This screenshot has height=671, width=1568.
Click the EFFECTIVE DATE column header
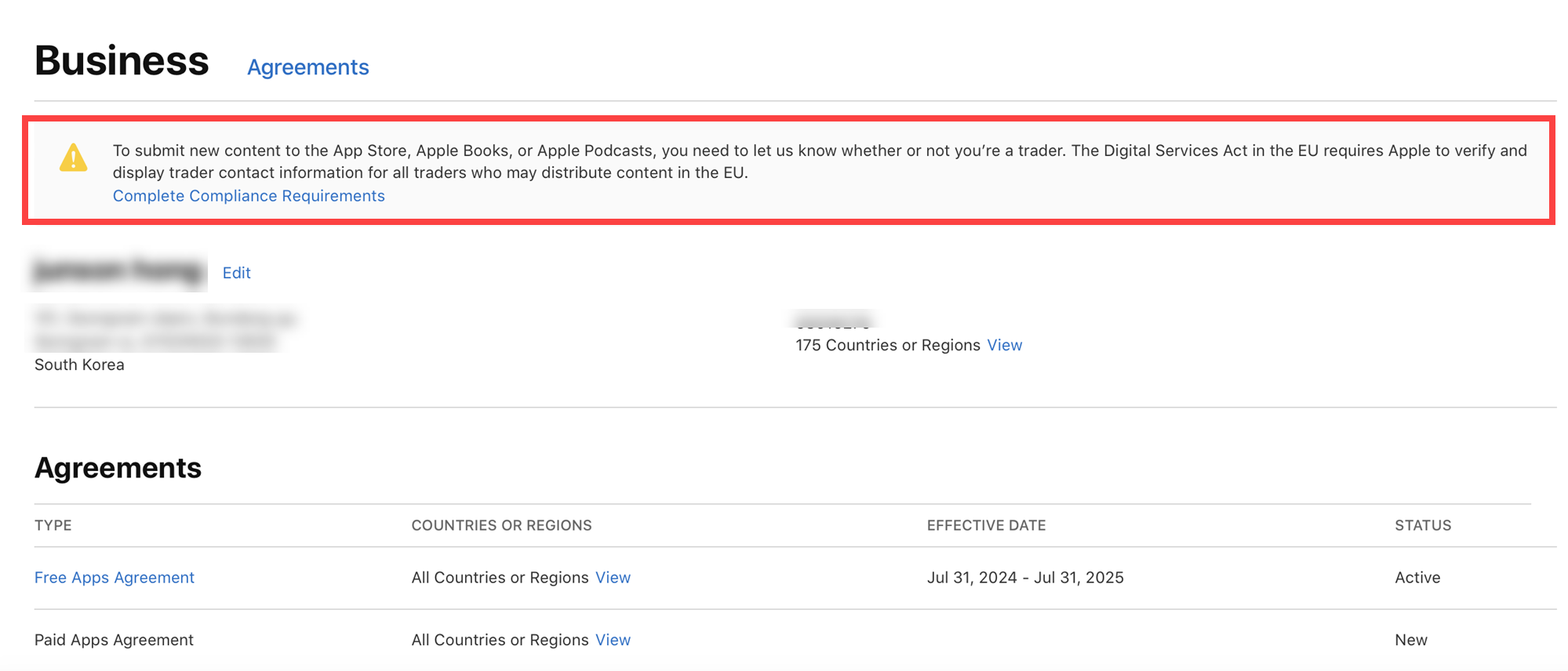click(986, 525)
